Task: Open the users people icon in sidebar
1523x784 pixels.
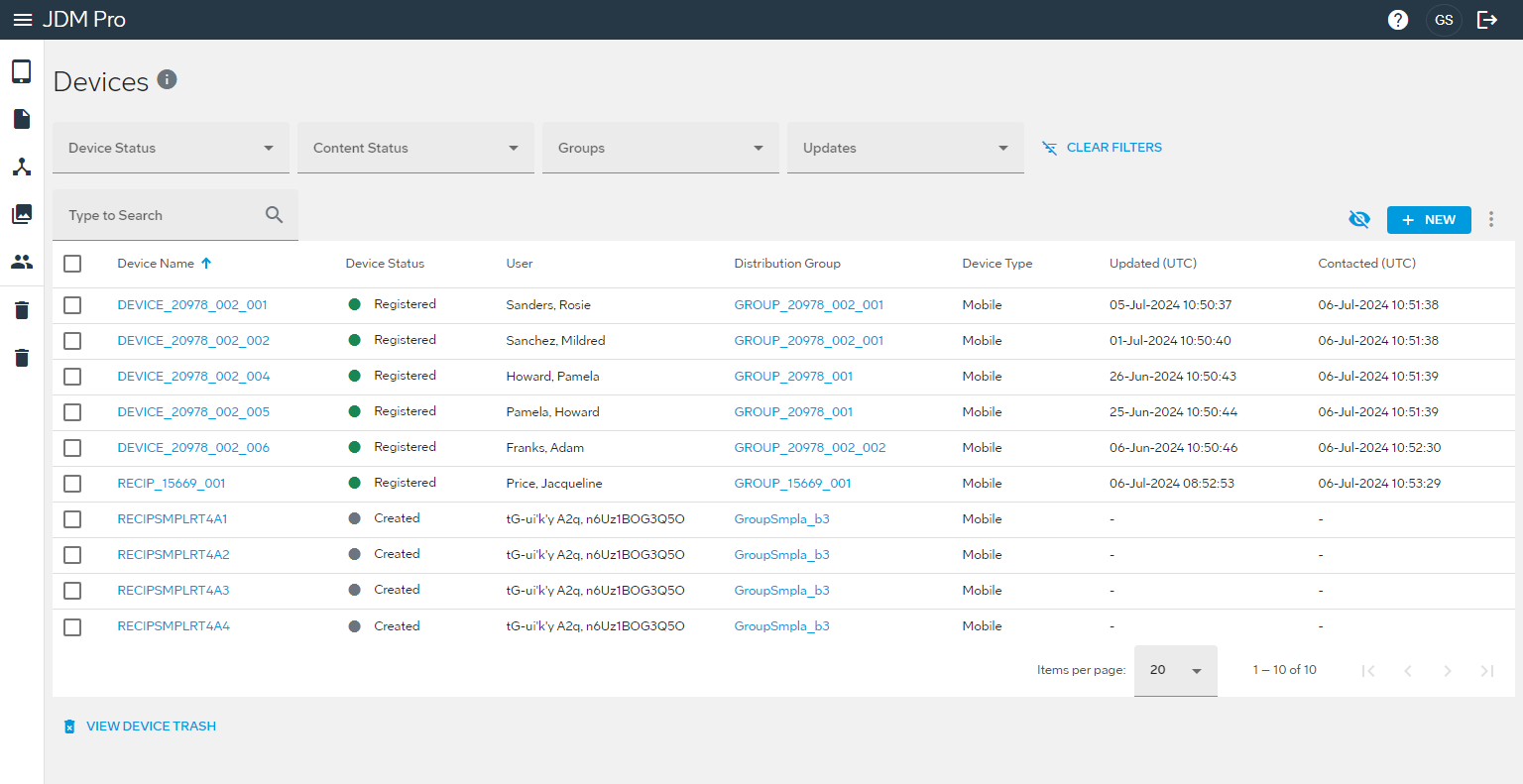Action: pos(22,262)
